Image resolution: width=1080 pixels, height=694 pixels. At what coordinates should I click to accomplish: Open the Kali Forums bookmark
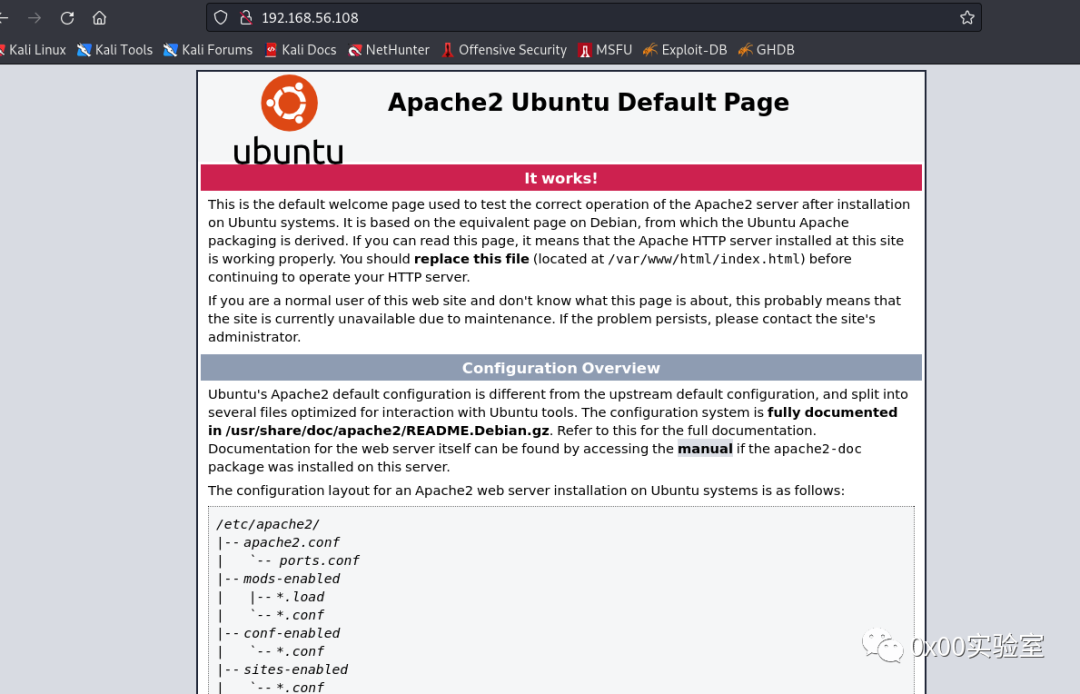pos(208,50)
